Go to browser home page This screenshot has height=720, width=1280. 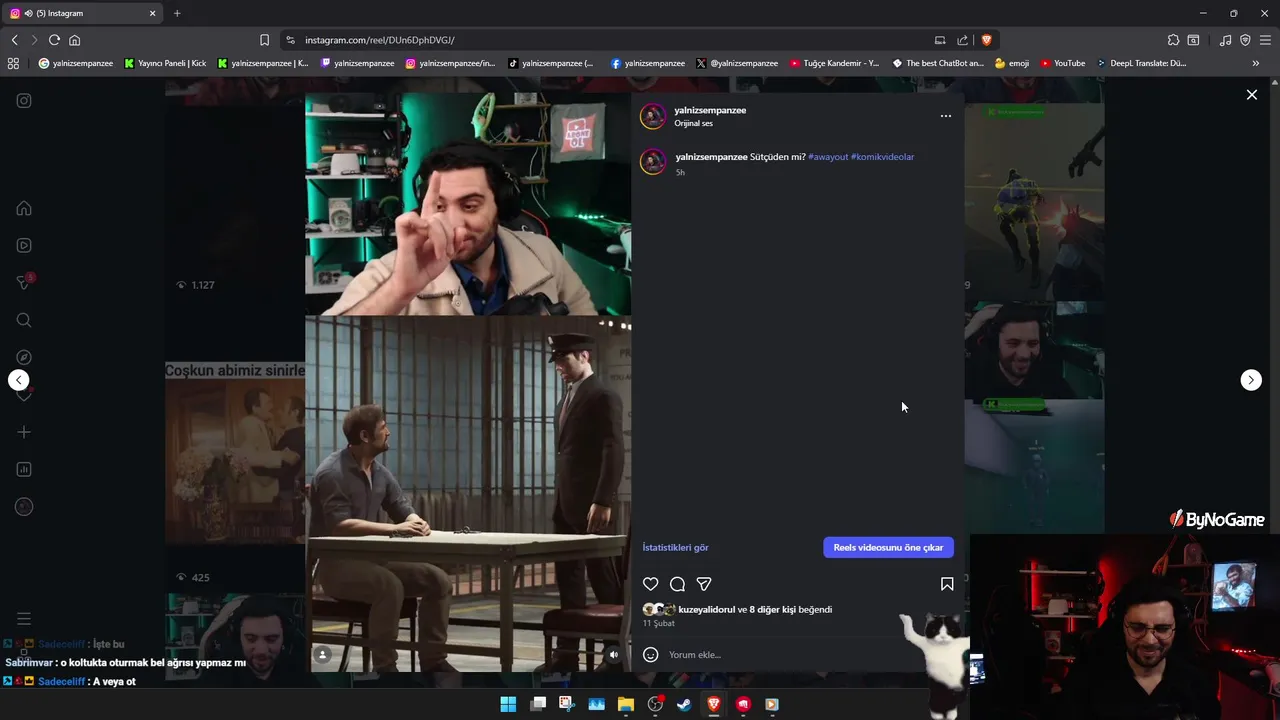[74, 40]
